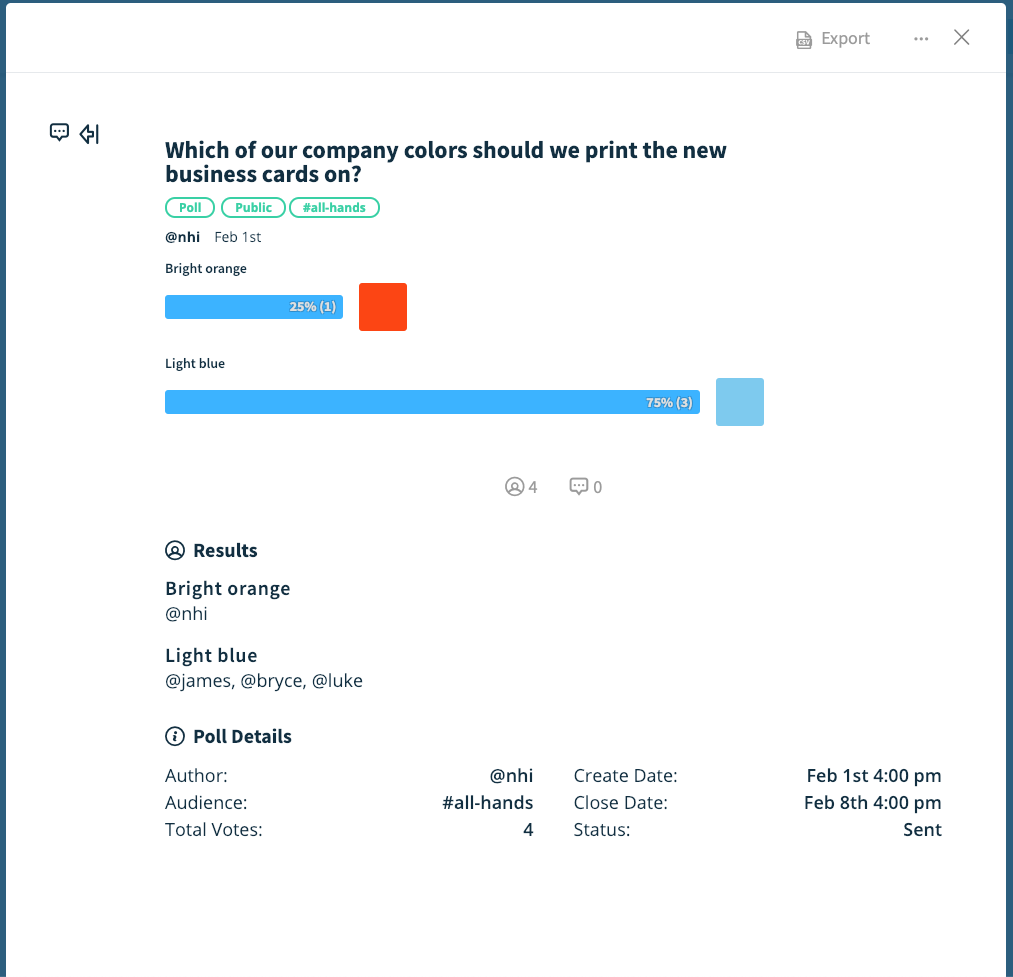This screenshot has width=1013, height=977.
Task: Select the Public tag
Action: (x=253, y=208)
